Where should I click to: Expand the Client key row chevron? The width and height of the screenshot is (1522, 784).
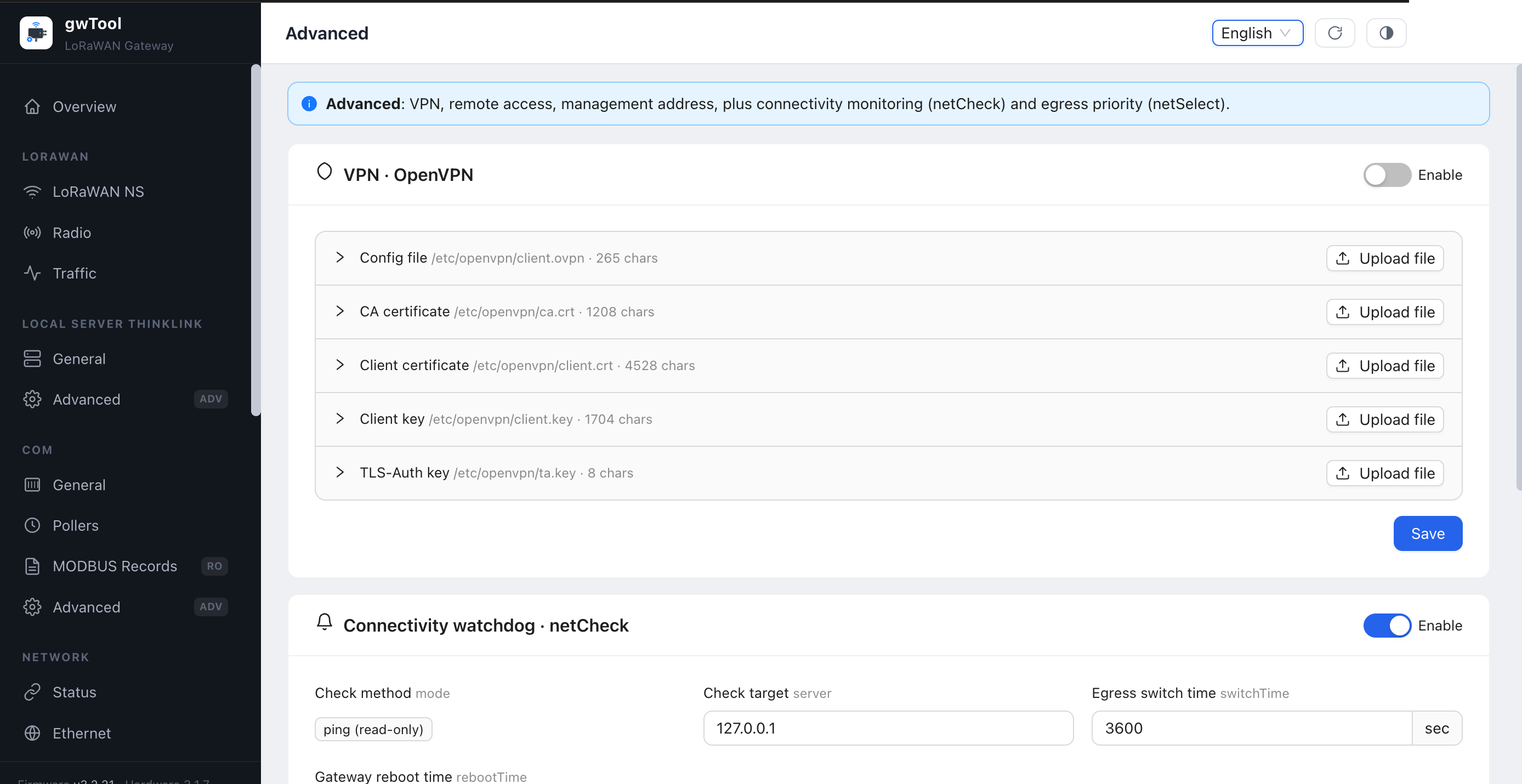[340, 419]
